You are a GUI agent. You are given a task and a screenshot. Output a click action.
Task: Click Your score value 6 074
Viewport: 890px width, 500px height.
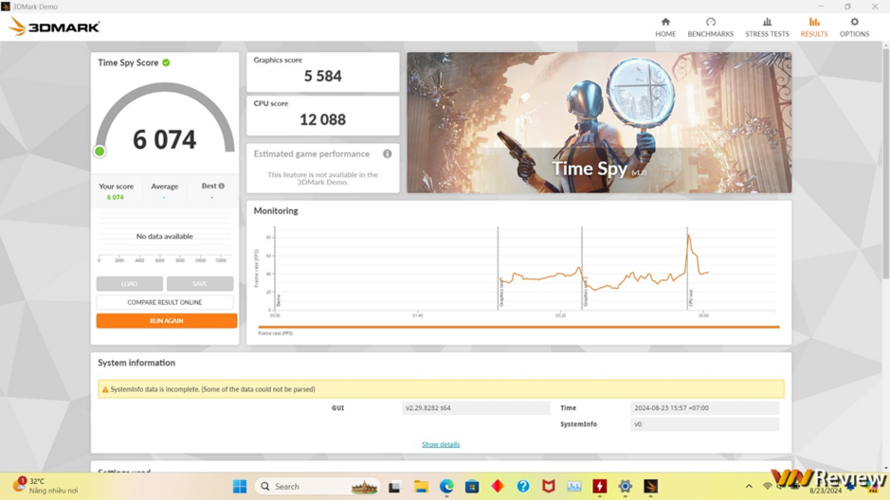pos(115,197)
